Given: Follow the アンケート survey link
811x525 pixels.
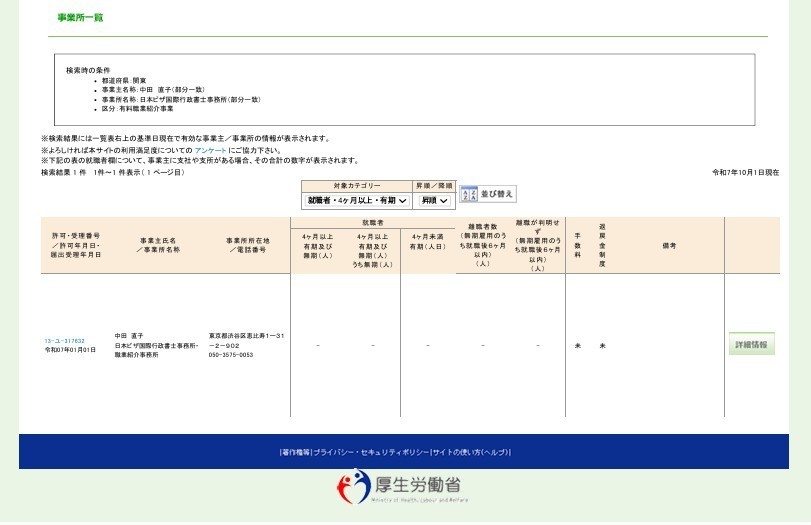Looking at the screenshot, I should [x=210, y=150].
